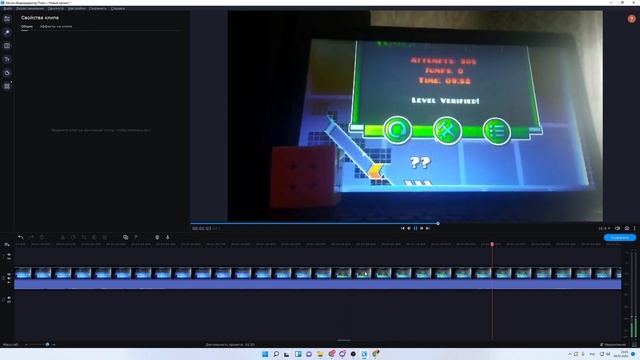640x360 pixels.
Task: Take a snapshot with the camera icon
Action: pos(627,229)
